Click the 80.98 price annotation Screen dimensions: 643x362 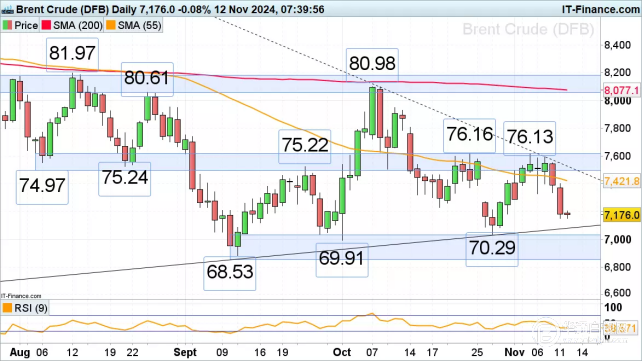pos(372,64)
